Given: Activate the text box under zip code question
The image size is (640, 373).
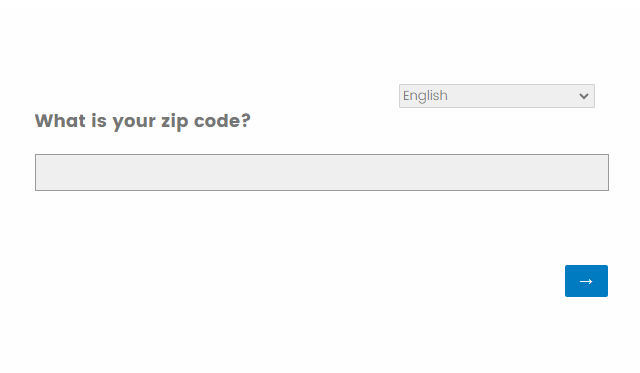Looking at the screenshot, I should click(x=322, y=172).
